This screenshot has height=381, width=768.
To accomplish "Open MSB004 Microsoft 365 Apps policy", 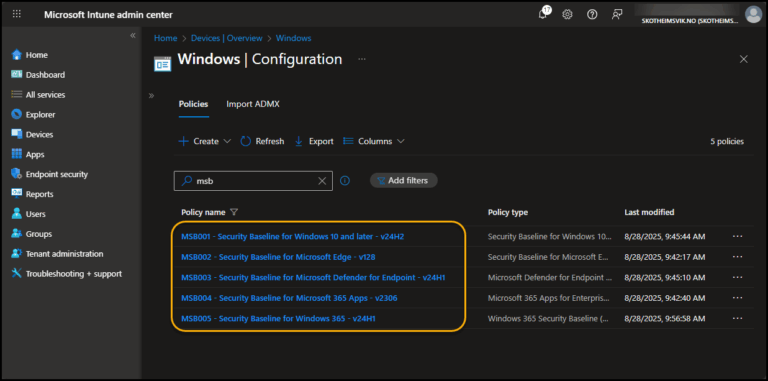I will coord(289,298).
